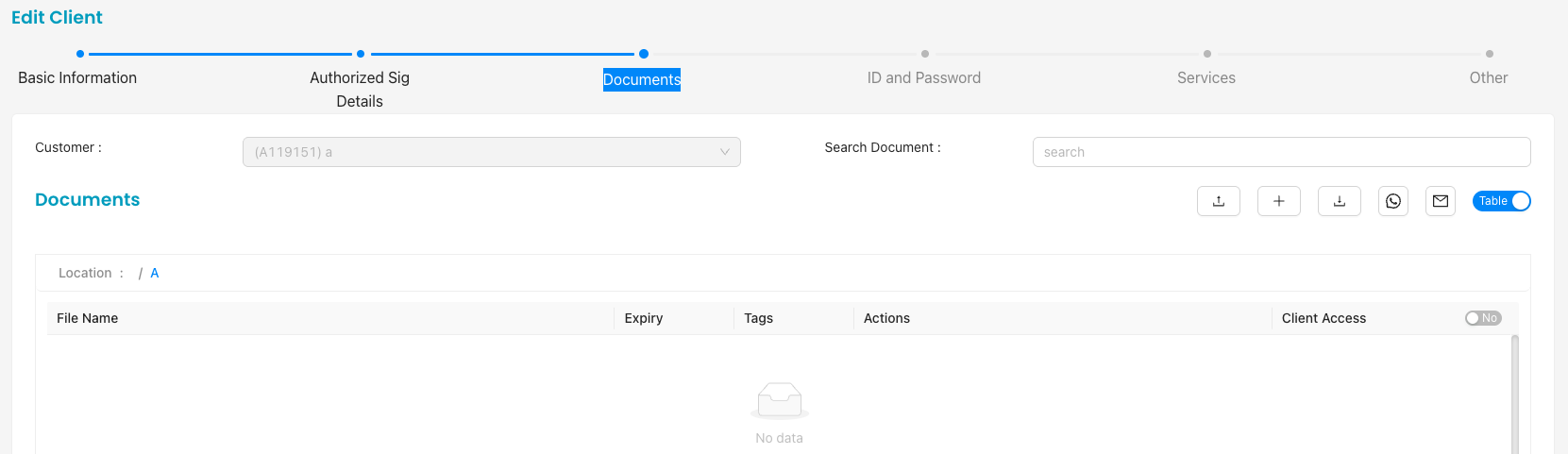1568x454 pixels.
Task: Click the Client Access column label
Action: 1324,318
